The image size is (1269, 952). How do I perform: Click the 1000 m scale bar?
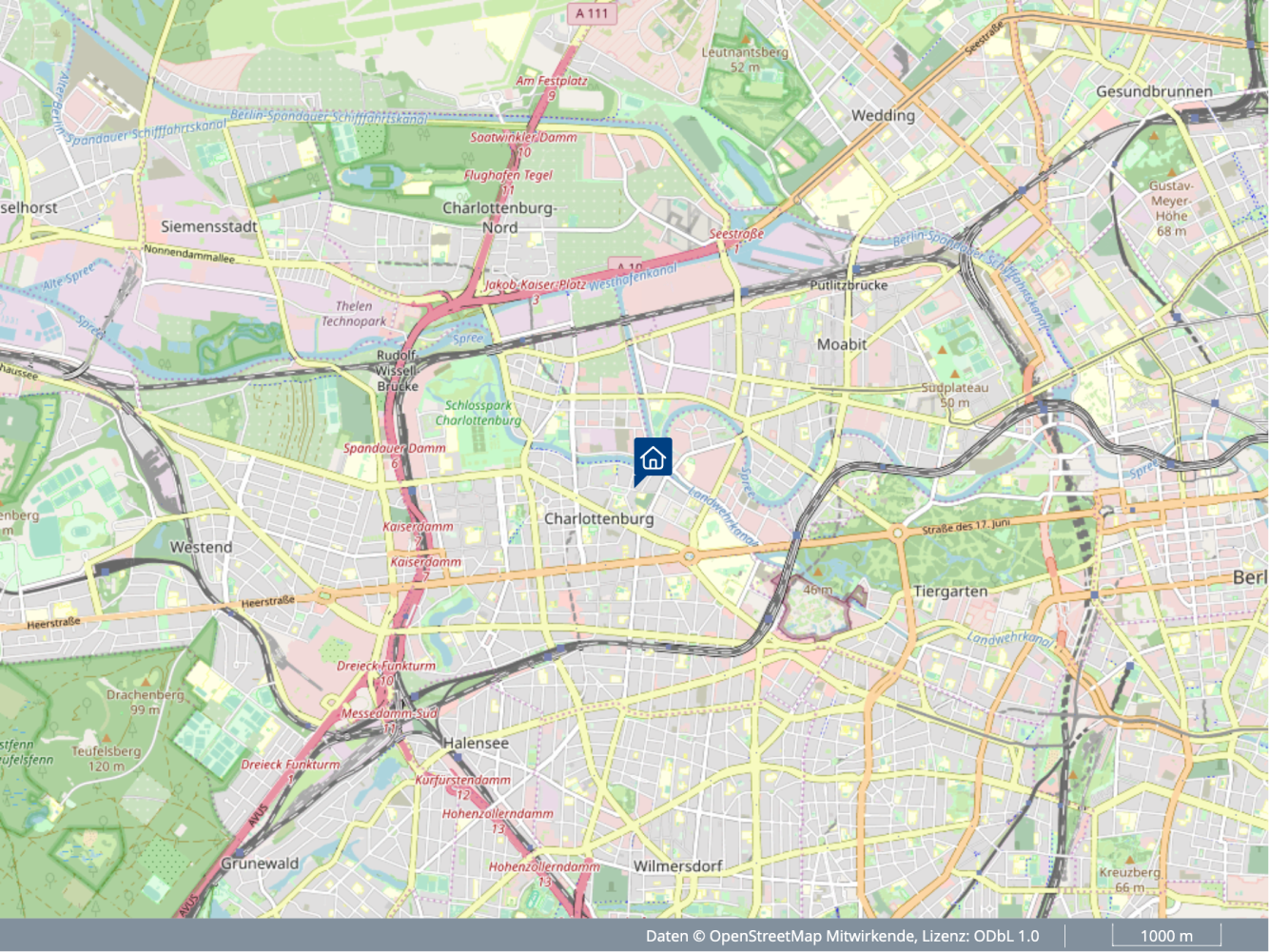(x=1165, y=936)
